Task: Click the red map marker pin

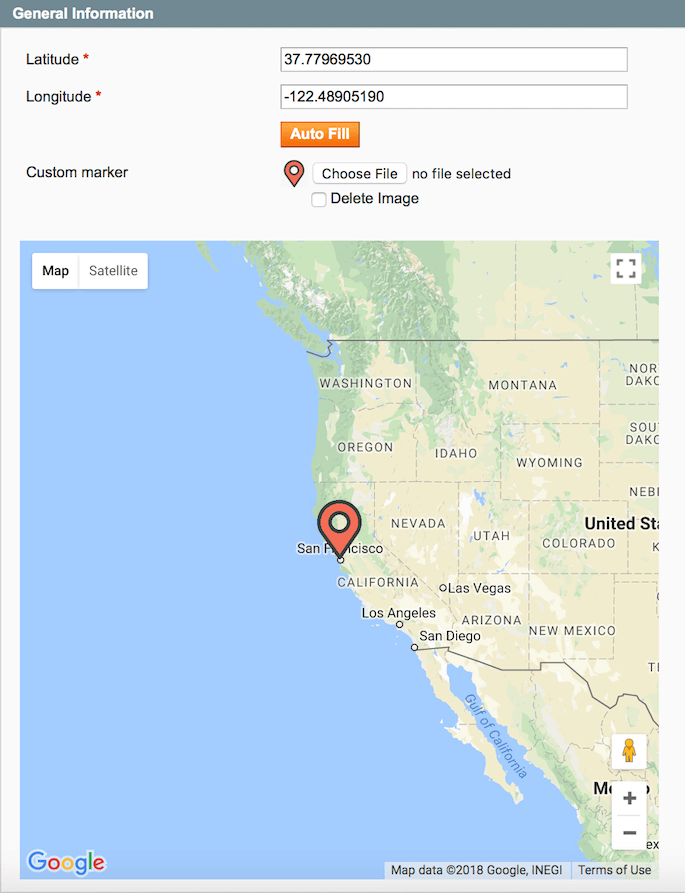Action: [x=340, y=526]
